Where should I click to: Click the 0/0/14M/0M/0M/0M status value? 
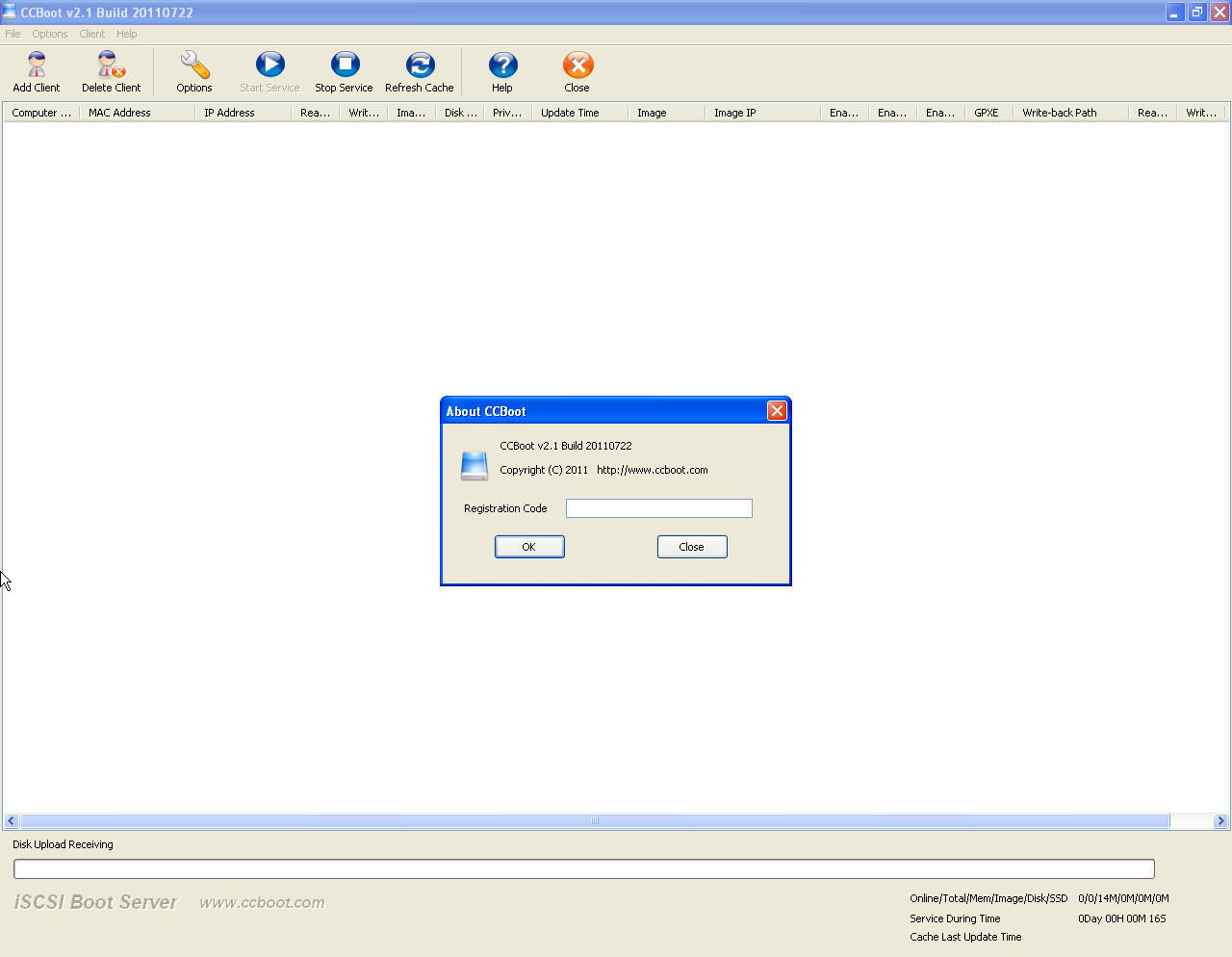point(1123,898)
